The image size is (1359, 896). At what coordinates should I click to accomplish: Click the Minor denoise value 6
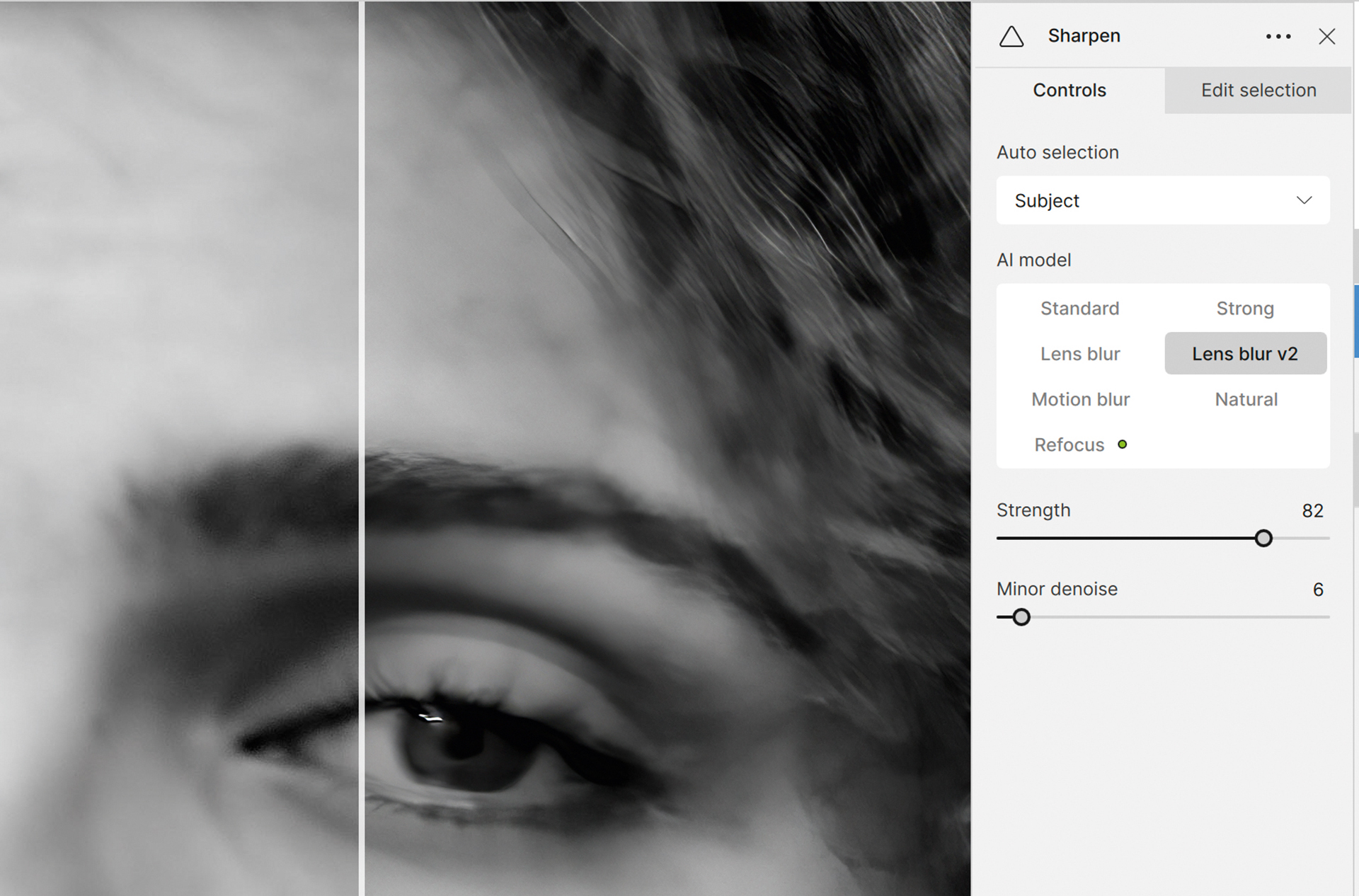(1317, 590)
